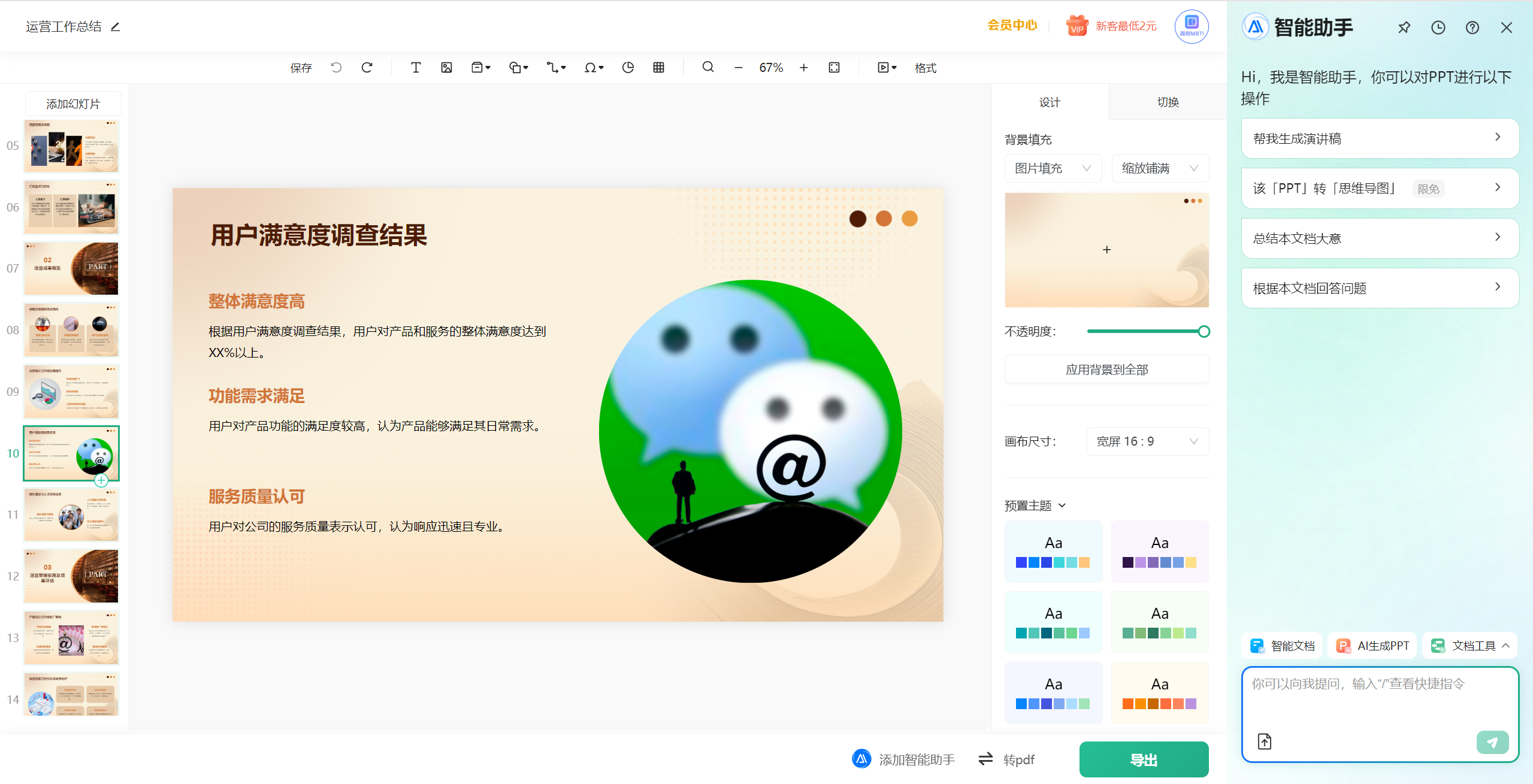Open 会员中心 link

coord(1012,25)
